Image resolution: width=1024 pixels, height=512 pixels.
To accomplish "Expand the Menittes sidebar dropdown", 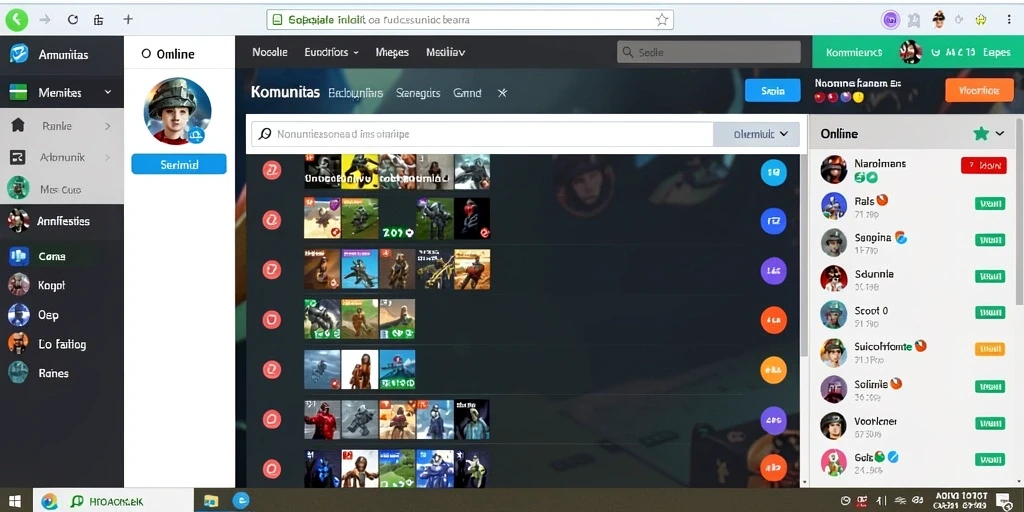I will pos(108,93).
